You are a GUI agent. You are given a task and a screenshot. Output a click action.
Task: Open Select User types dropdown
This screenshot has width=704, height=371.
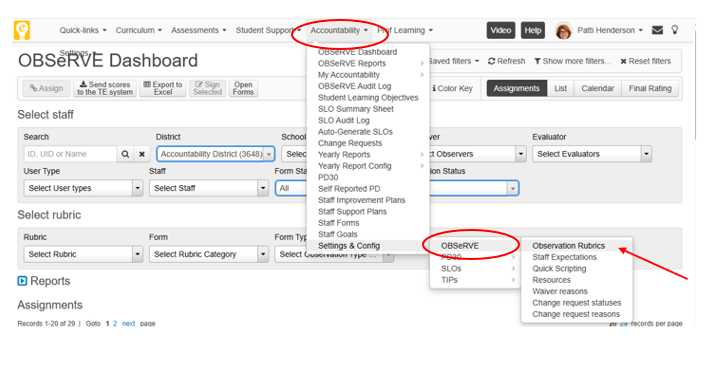(83, 188)
